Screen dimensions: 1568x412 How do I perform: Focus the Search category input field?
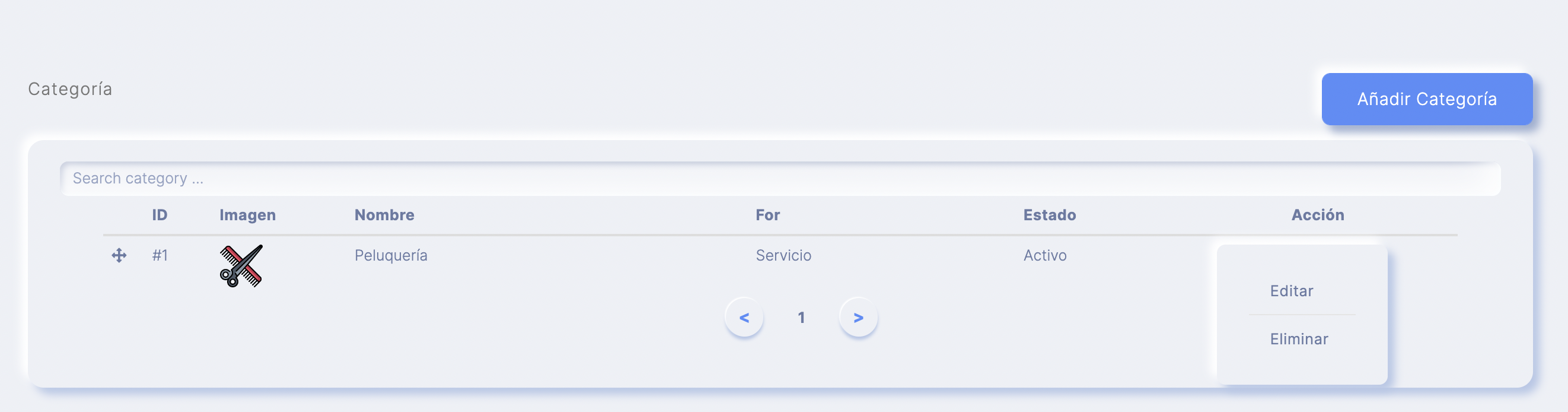point(780,179)
